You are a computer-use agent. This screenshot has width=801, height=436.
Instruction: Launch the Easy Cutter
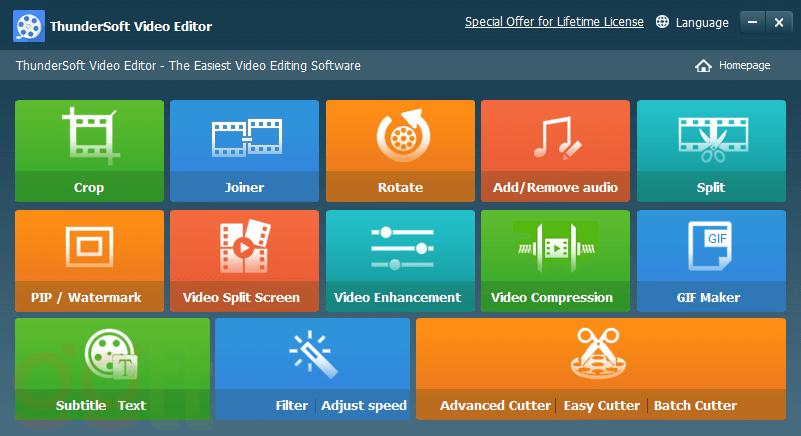coord(602,406)
